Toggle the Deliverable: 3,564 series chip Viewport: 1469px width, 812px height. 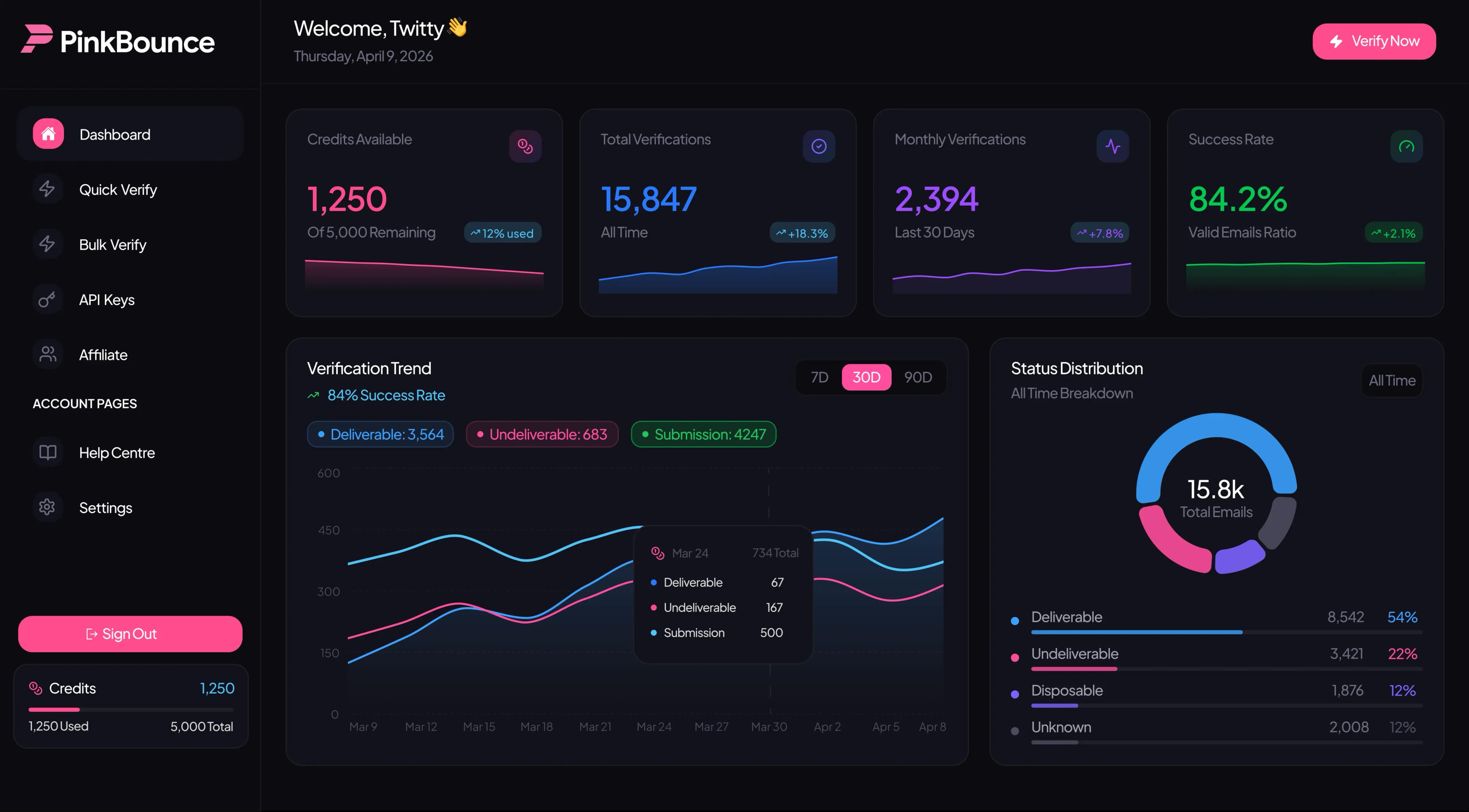tap(380, 434)
